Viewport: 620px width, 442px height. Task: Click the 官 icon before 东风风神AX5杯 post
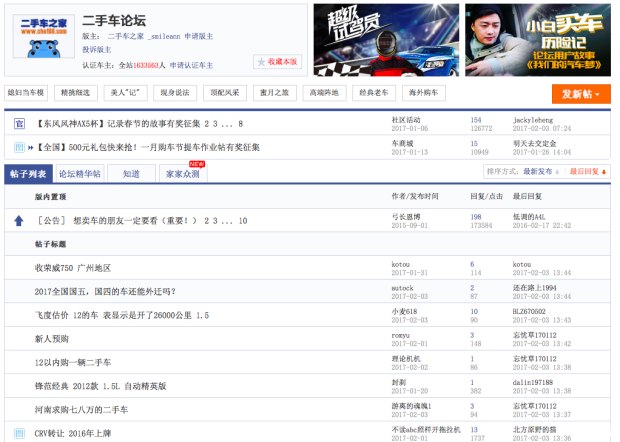(19, 124)
